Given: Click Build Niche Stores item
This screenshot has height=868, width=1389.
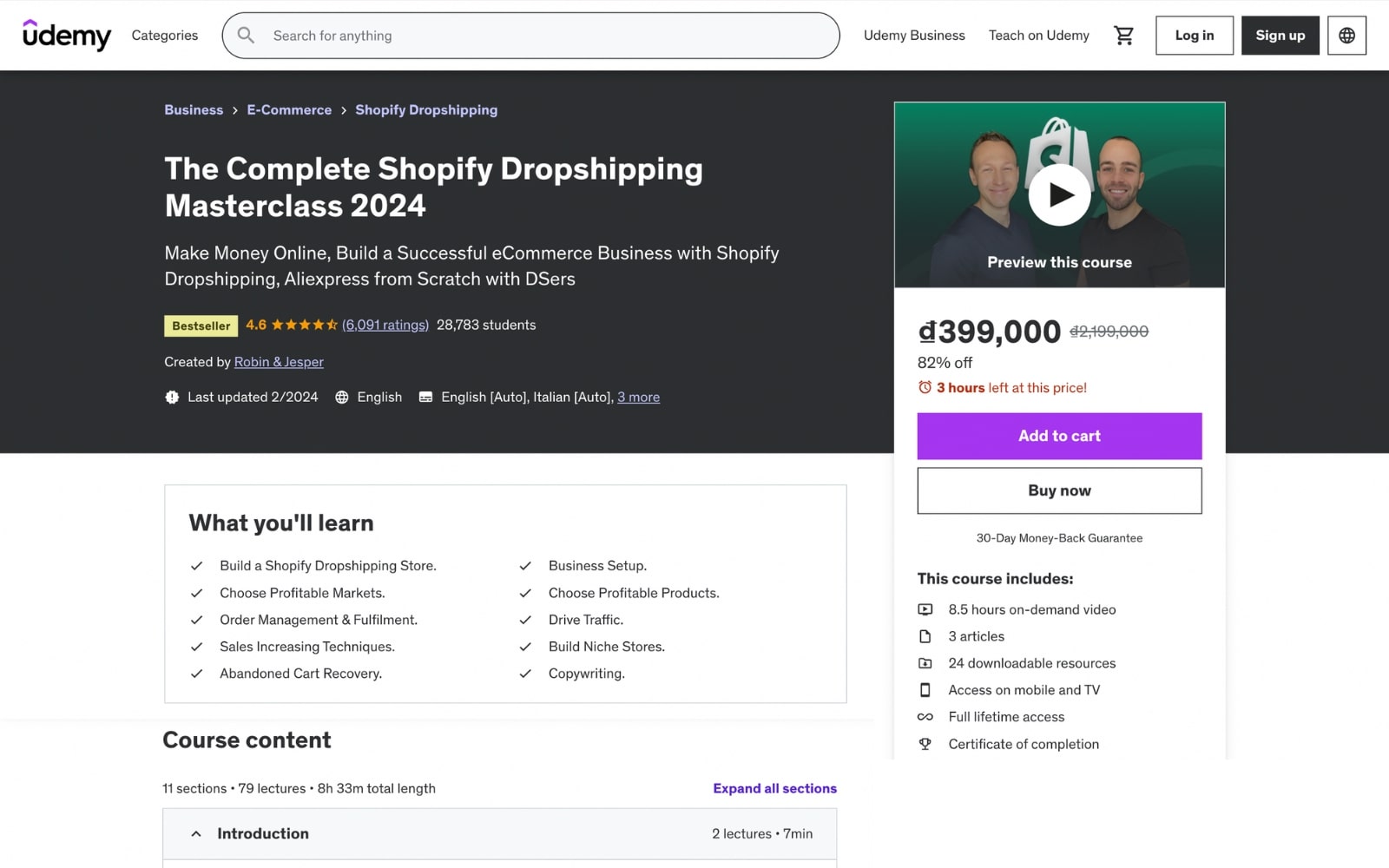Looking at the screenshot, I should 607,647.
